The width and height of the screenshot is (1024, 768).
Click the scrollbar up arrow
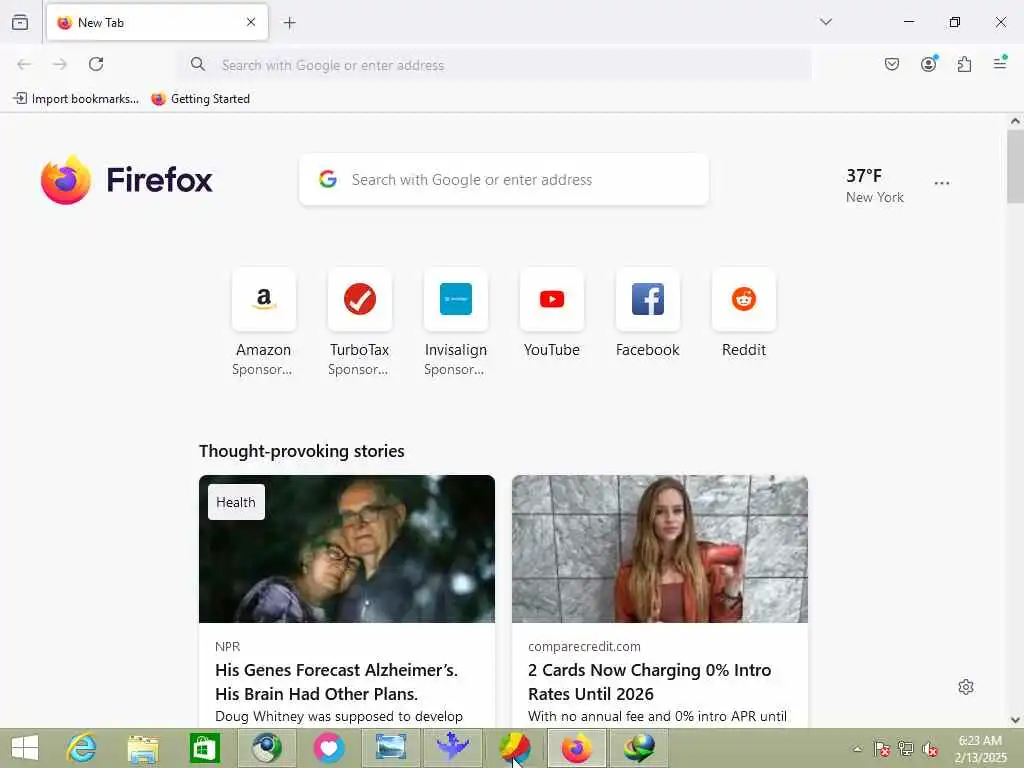tap(1015, 121)
